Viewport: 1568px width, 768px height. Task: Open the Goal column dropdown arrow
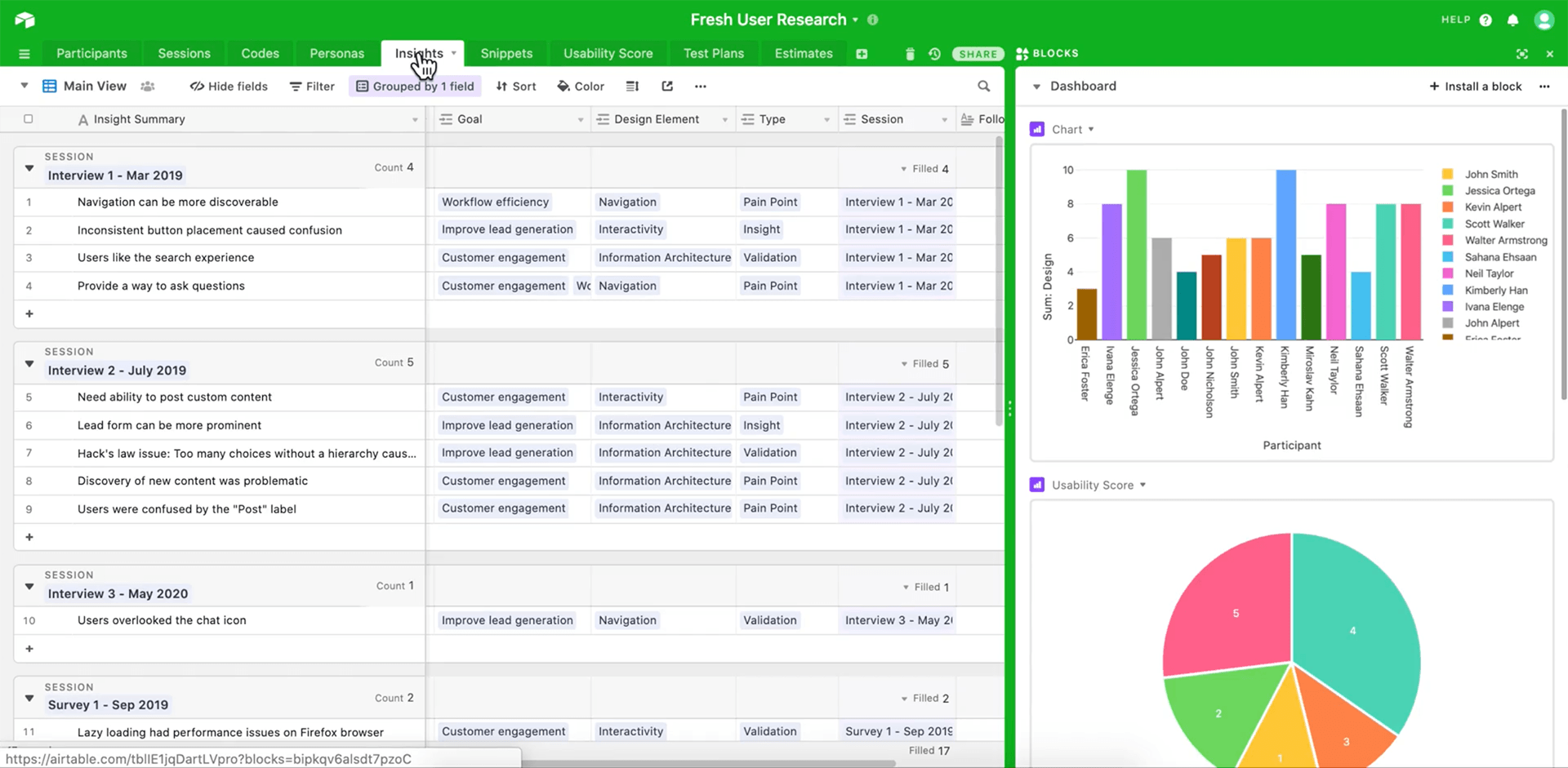pyautogui.click(x=580, y=120)
